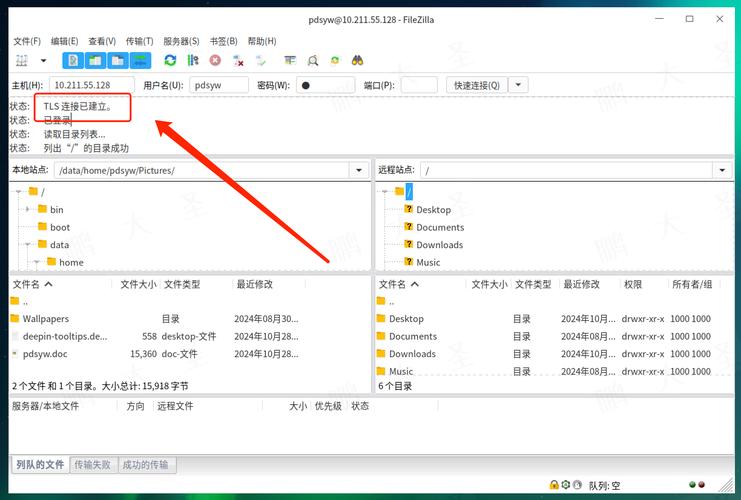This screenshot has height=500, width=741.
Task: Focus the 用户名 username field
Action: pos(219,85)
